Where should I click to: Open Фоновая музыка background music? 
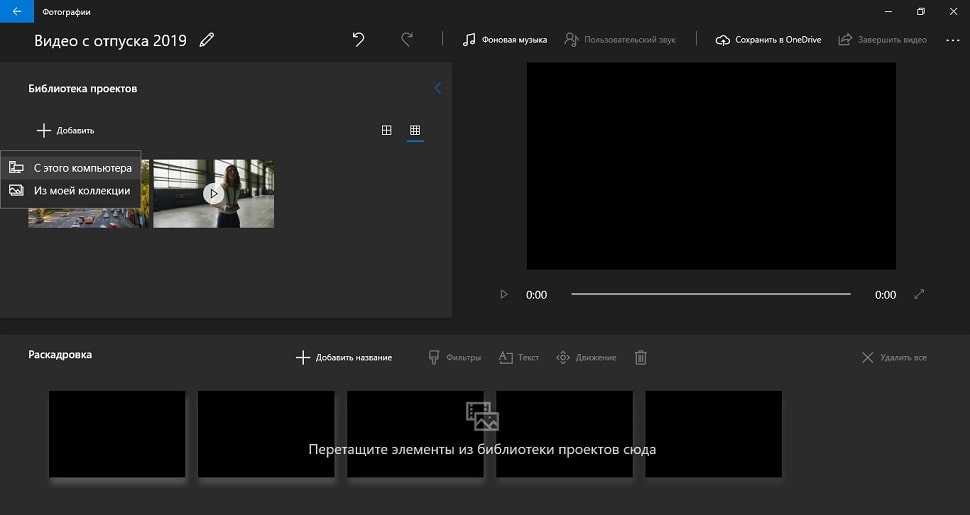(505, 40)
